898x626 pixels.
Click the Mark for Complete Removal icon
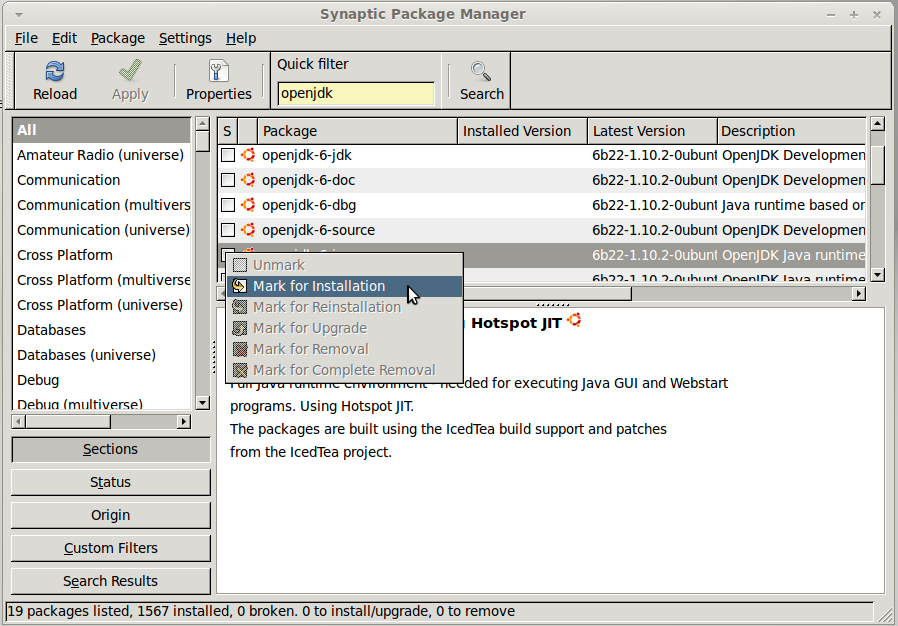tap(240, 370)
